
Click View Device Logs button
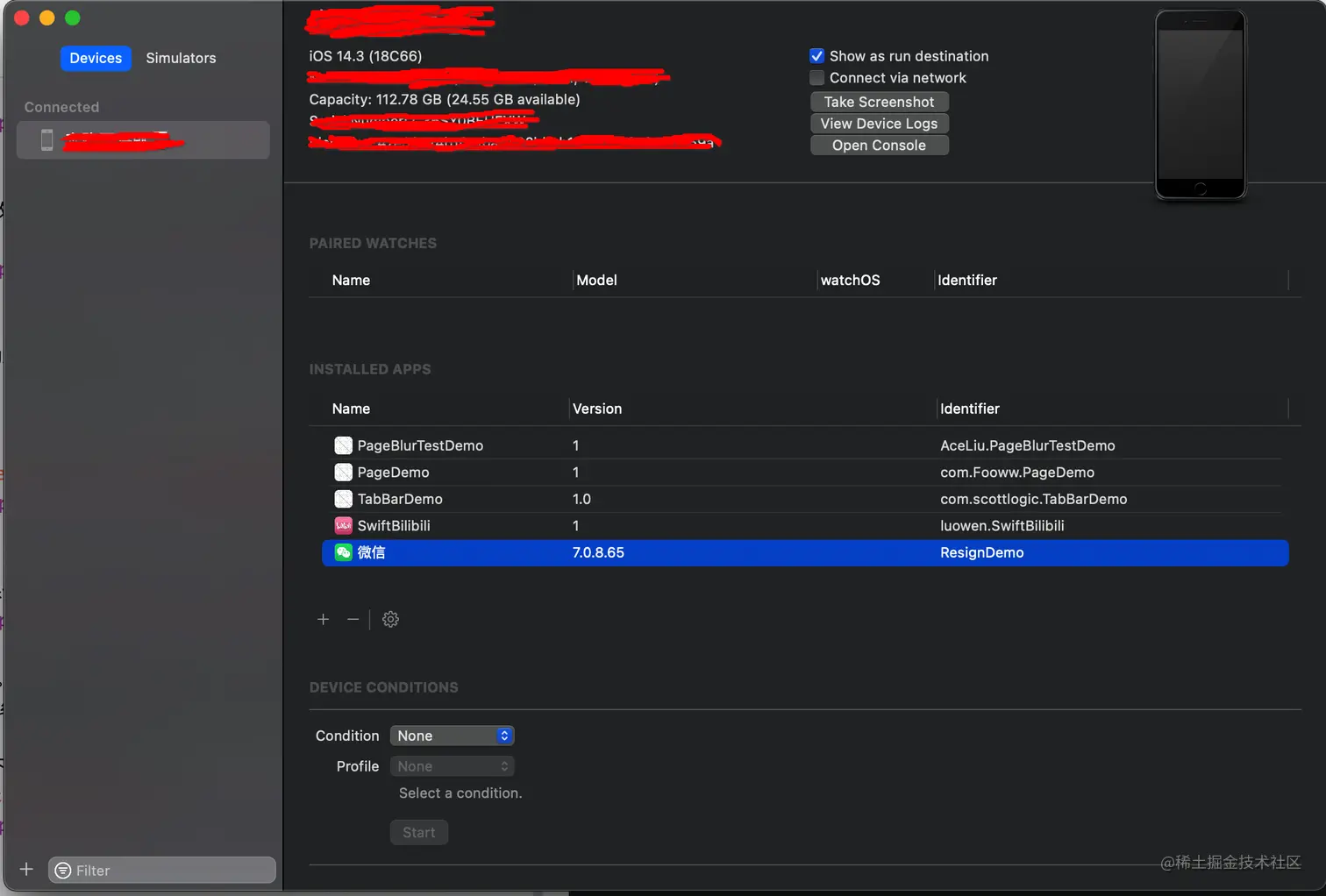coord(879,124)
